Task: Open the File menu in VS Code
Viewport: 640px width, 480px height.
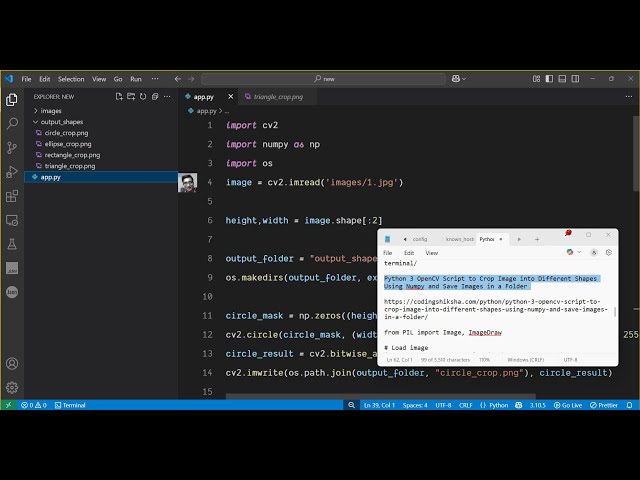Action: pos(26,79)
